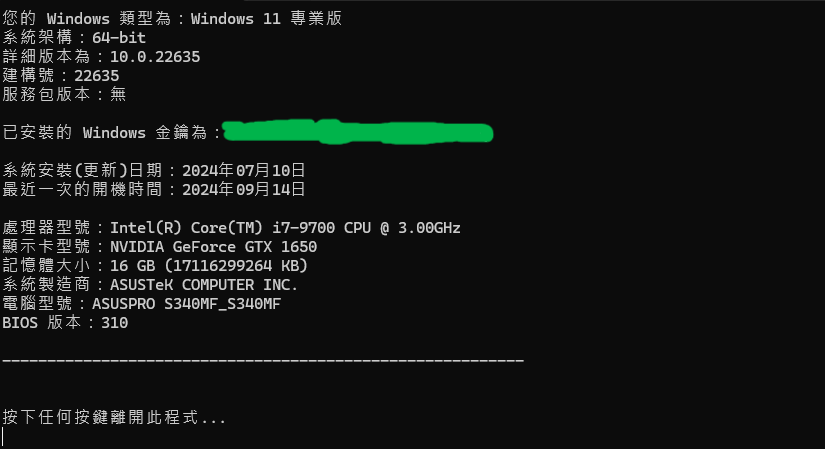Viewport: 825px width, 449px height.
Task: Click the 建構號 build number line
Action: [61, 76]
